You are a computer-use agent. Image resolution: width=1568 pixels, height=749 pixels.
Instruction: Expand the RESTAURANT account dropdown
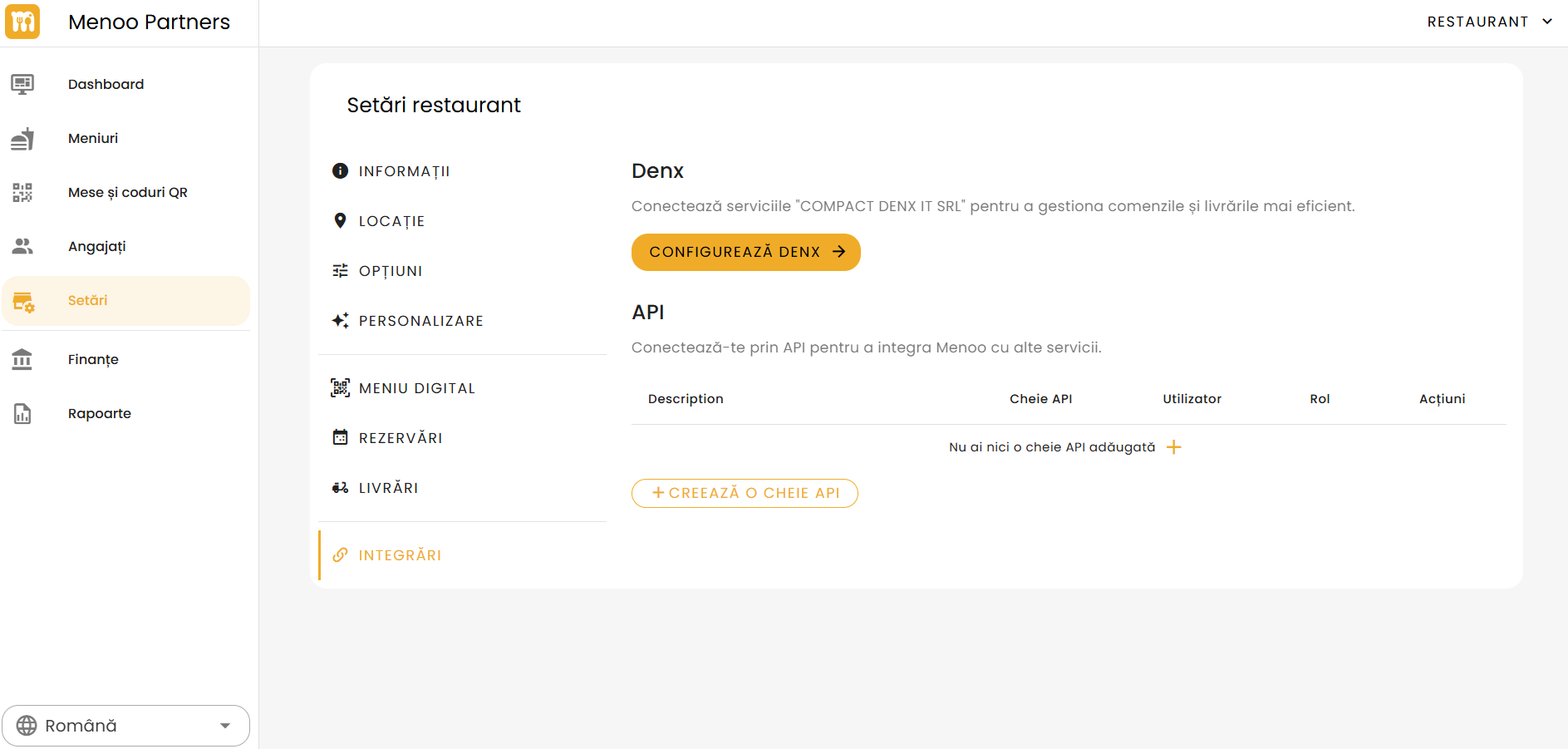[1490, 21]
